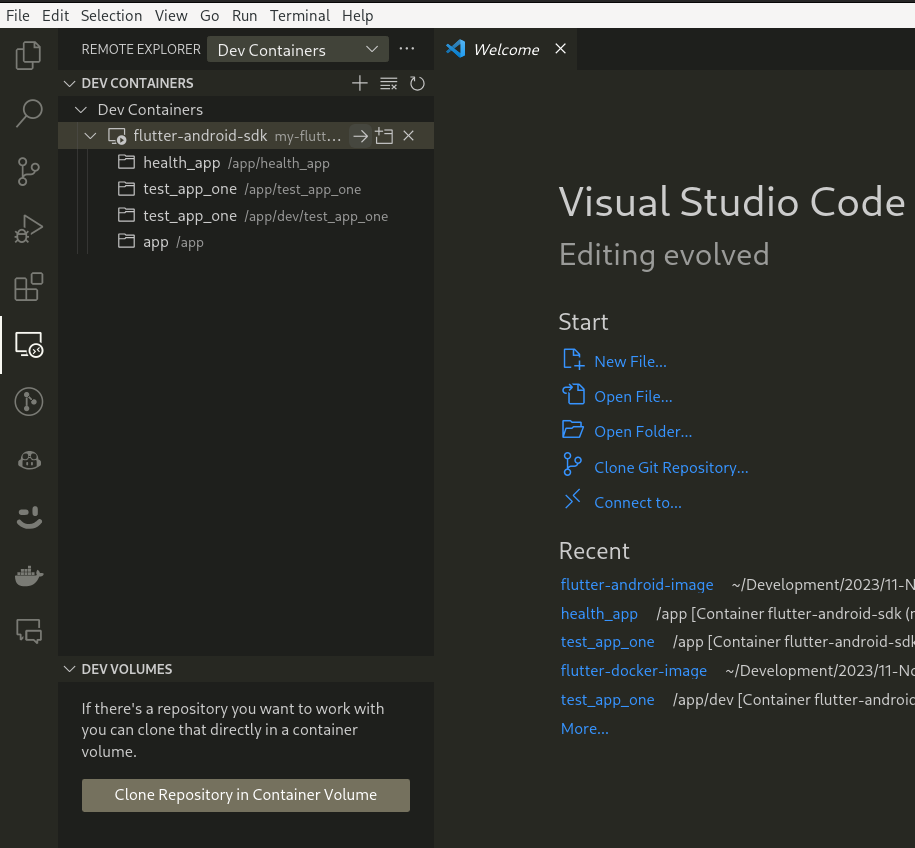Click the Open File icon under Start
The height and width of the screenshot is (848, 915).
point(573,395)
